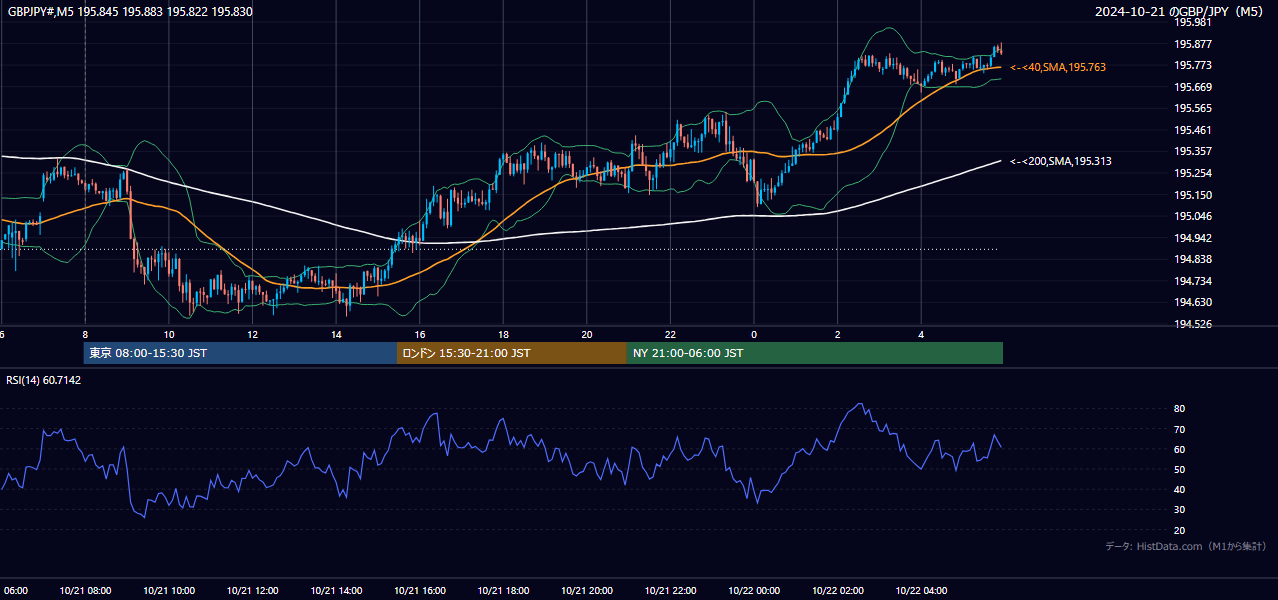Select the 東京 08:00-15:30 JST session bar
The image size is (1278, 600).
[240, 353]
